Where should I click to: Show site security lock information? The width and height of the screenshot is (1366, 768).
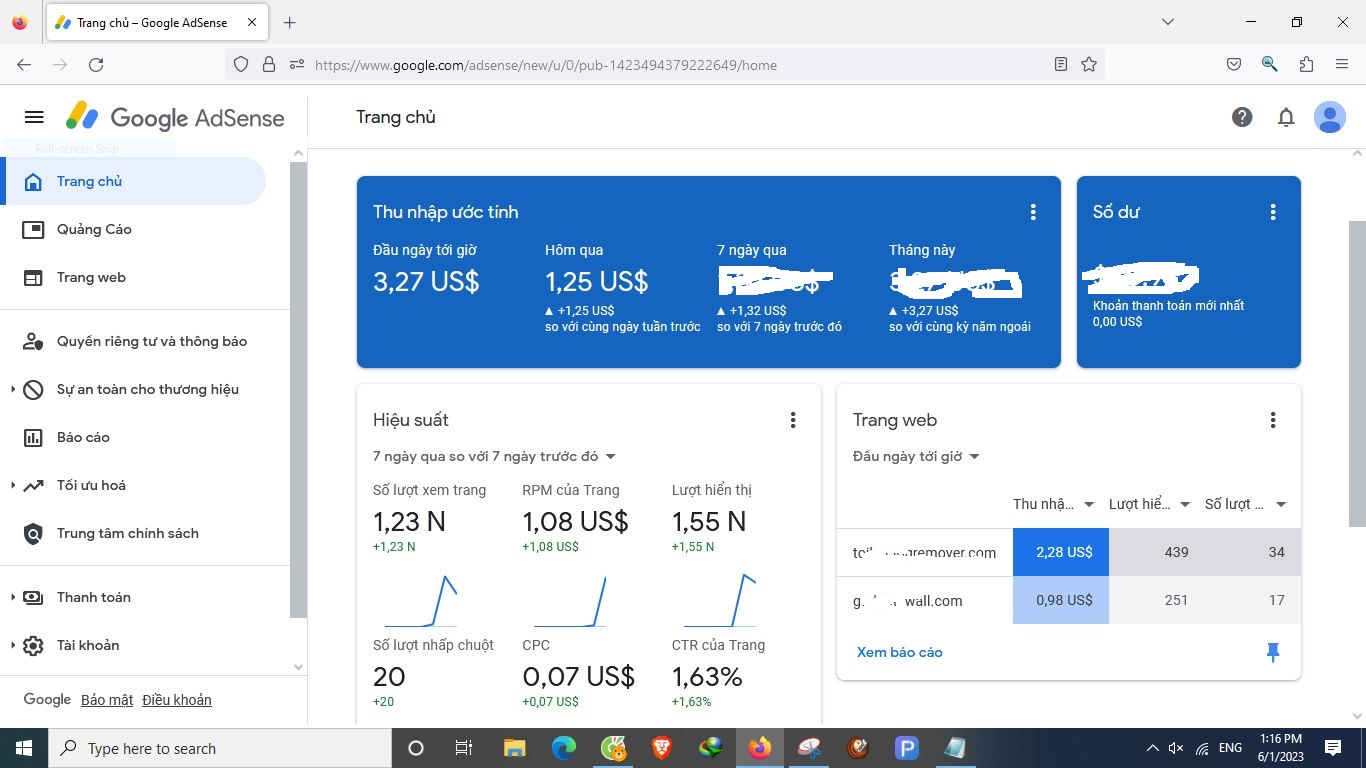pyautogui.click(x=268, y=64)
